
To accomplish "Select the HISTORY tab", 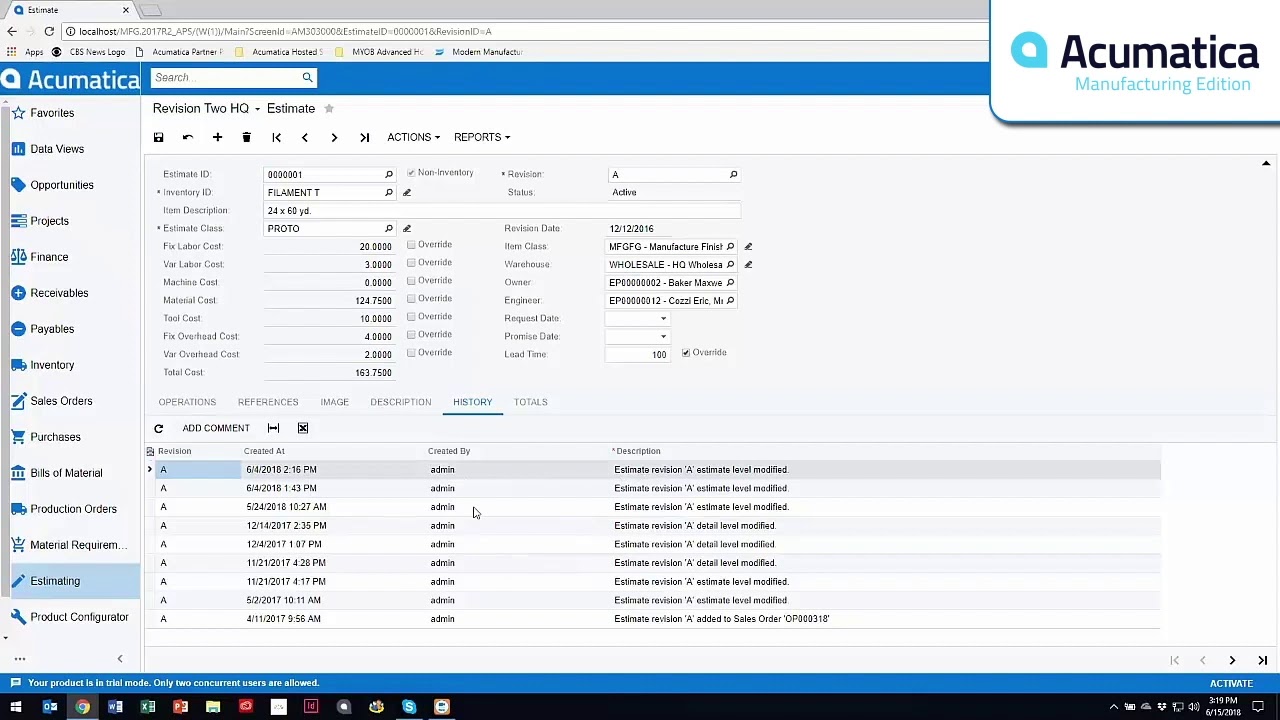I will pyautogui.click(x=472, y=402).
